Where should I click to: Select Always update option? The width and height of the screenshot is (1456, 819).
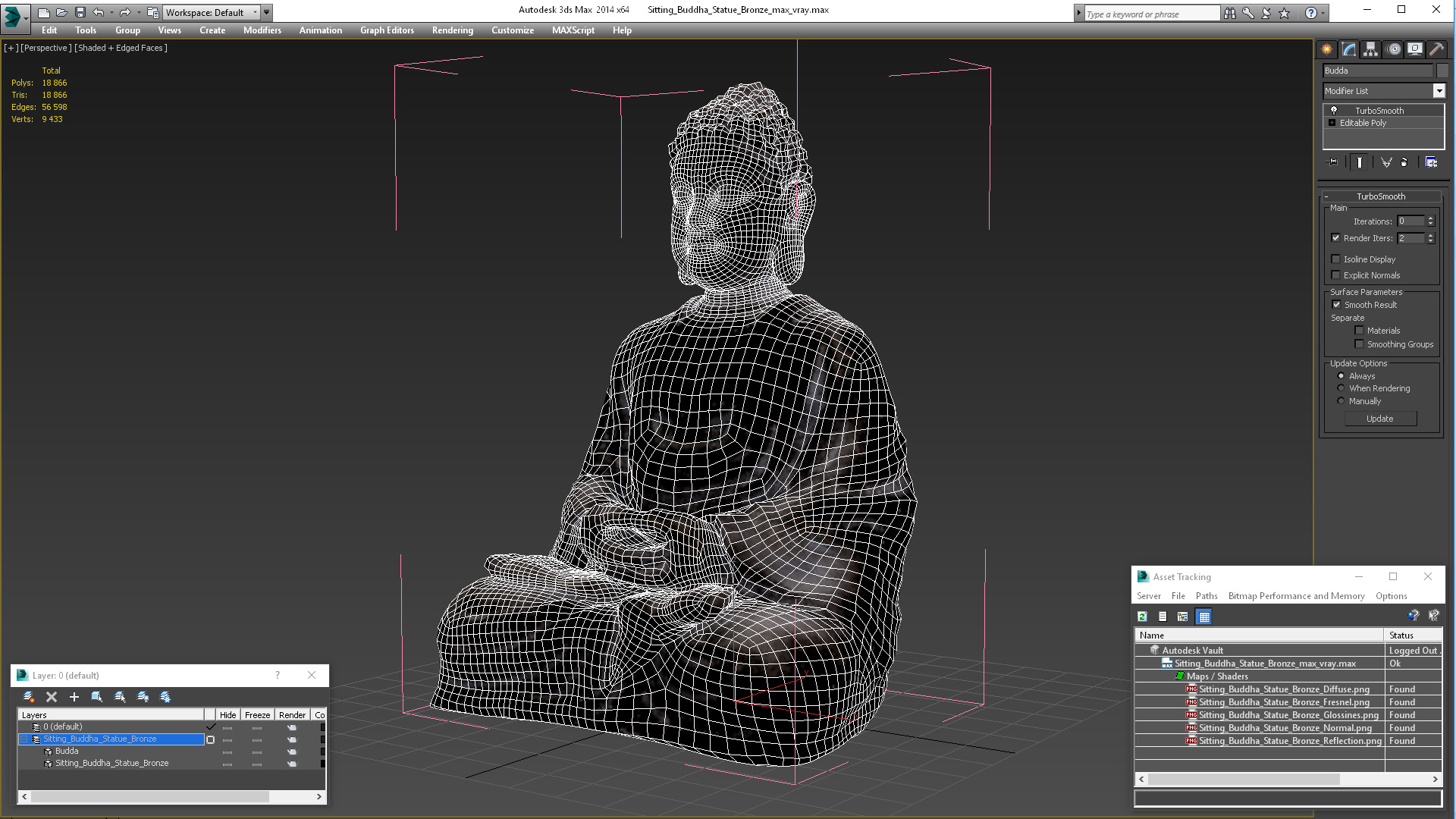click(x=1341, y=376)
